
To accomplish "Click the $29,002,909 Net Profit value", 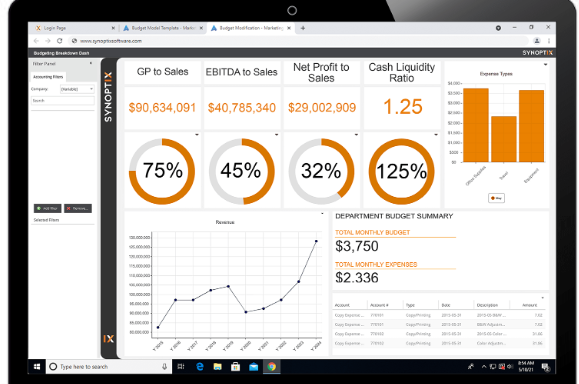I will tap(322, 108).
